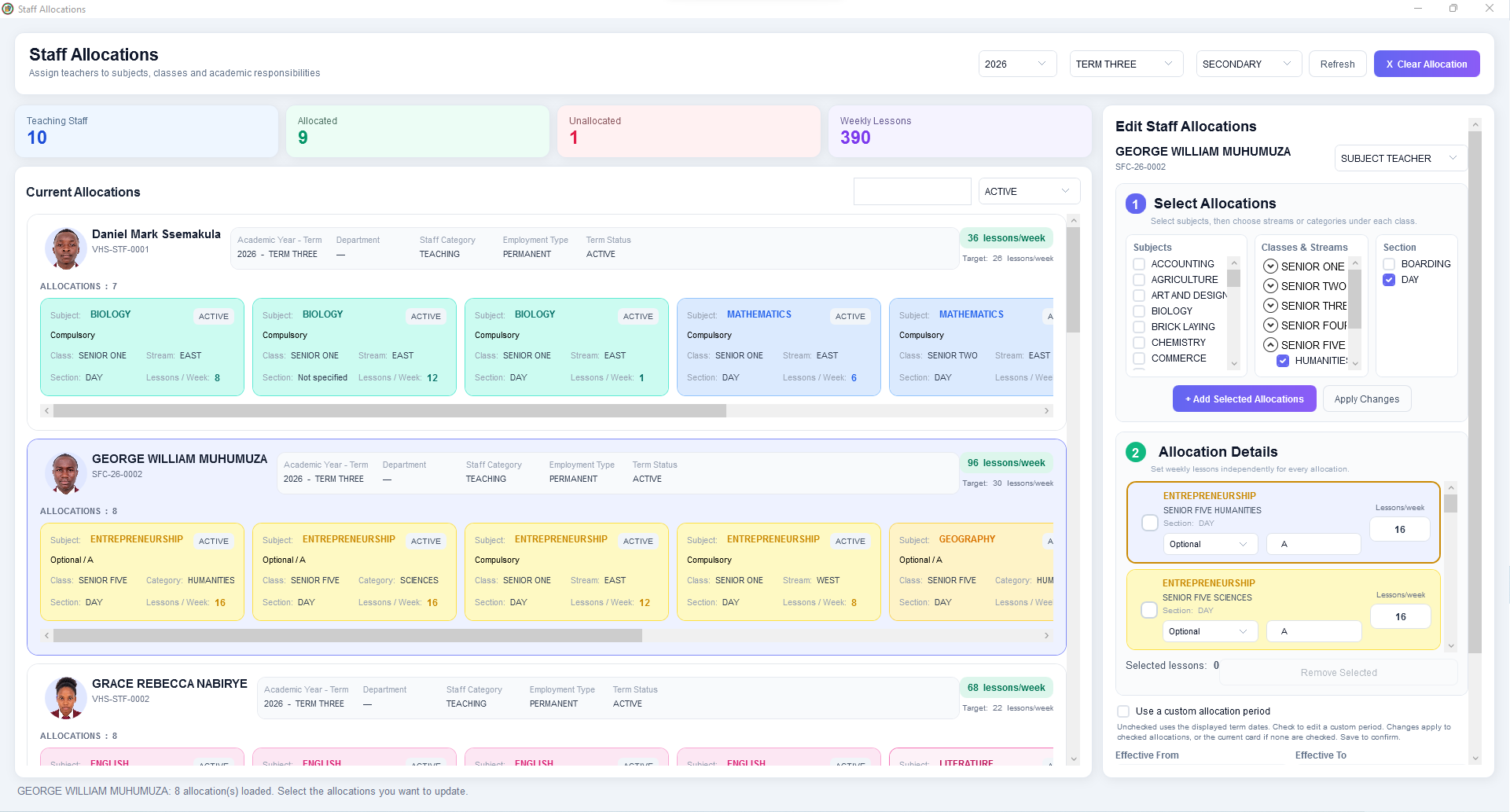Click Grace Rebecca Nabirye's avatar photo

pos(65,698)
